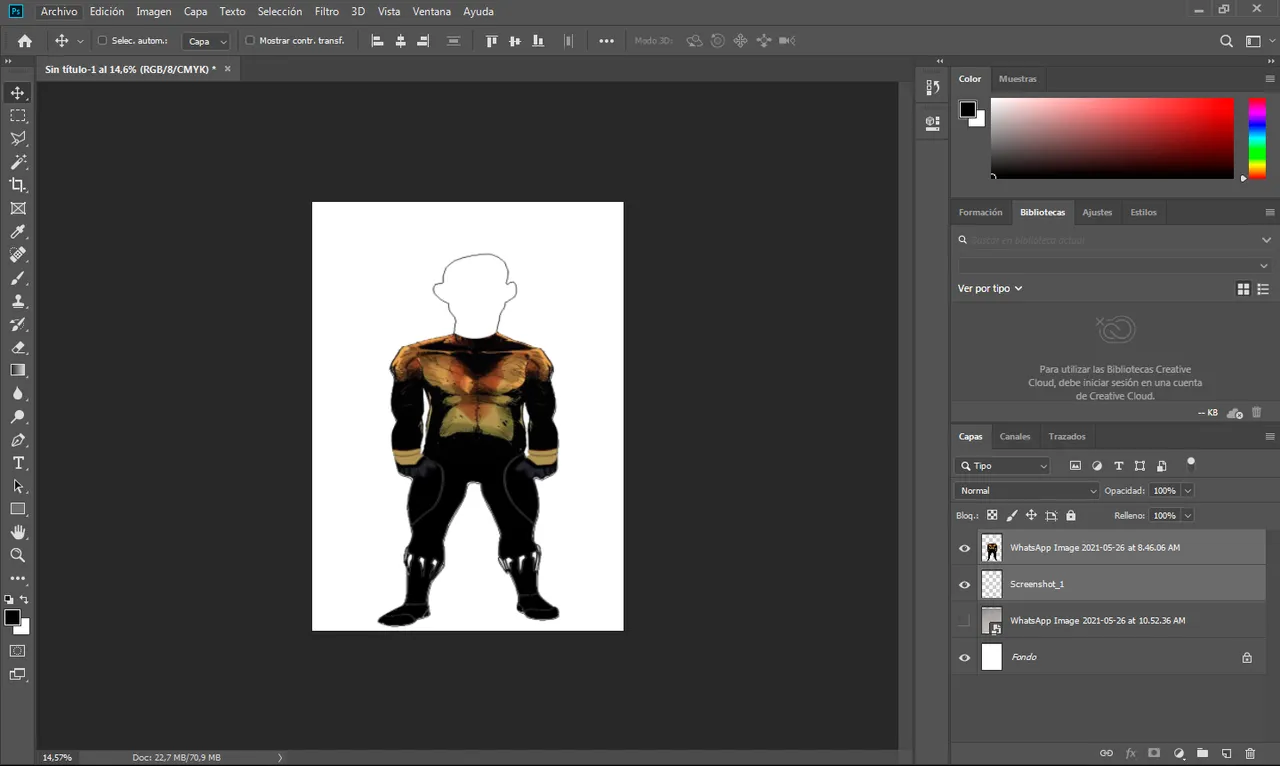This screenshot has width=1280, height=766.
Task: Click the foreground color swatch in toolbar
Action: 12,618
